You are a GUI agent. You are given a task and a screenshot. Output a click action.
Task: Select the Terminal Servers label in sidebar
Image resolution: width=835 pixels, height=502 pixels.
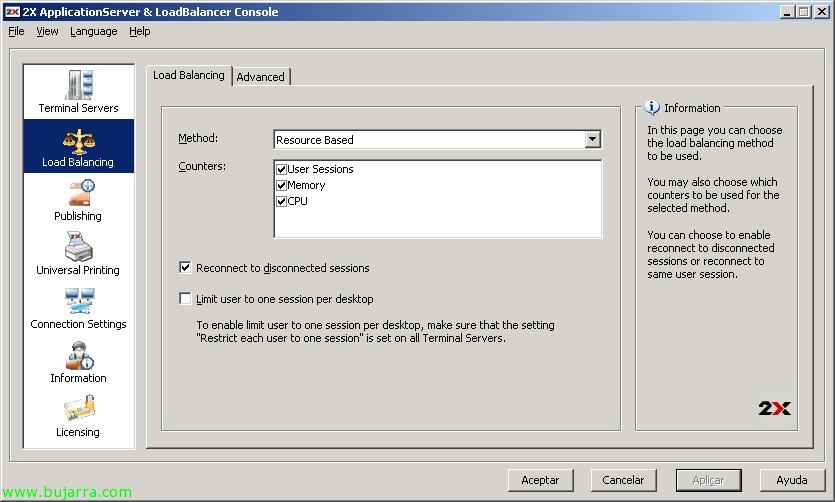coord(78,108)
